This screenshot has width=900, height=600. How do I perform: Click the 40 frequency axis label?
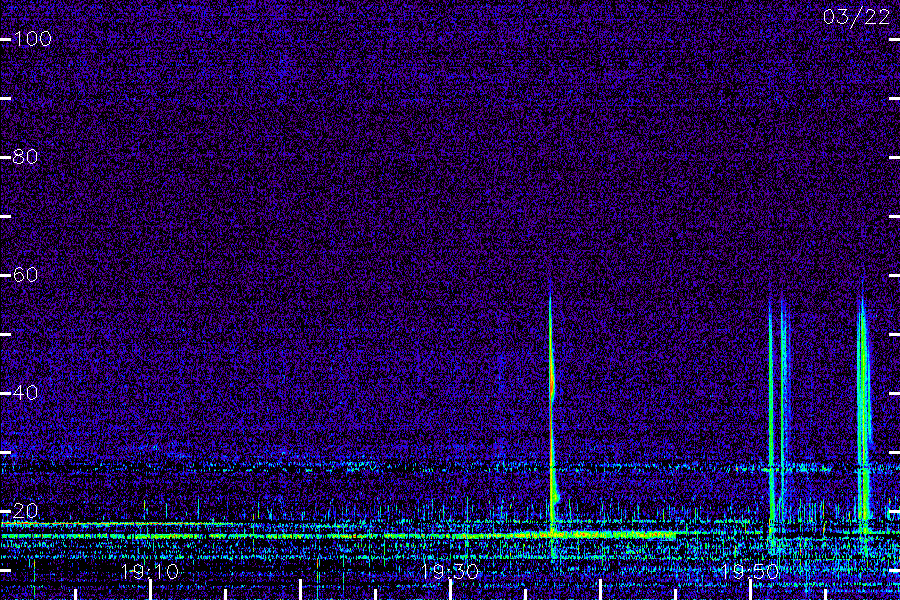point(26,393)
